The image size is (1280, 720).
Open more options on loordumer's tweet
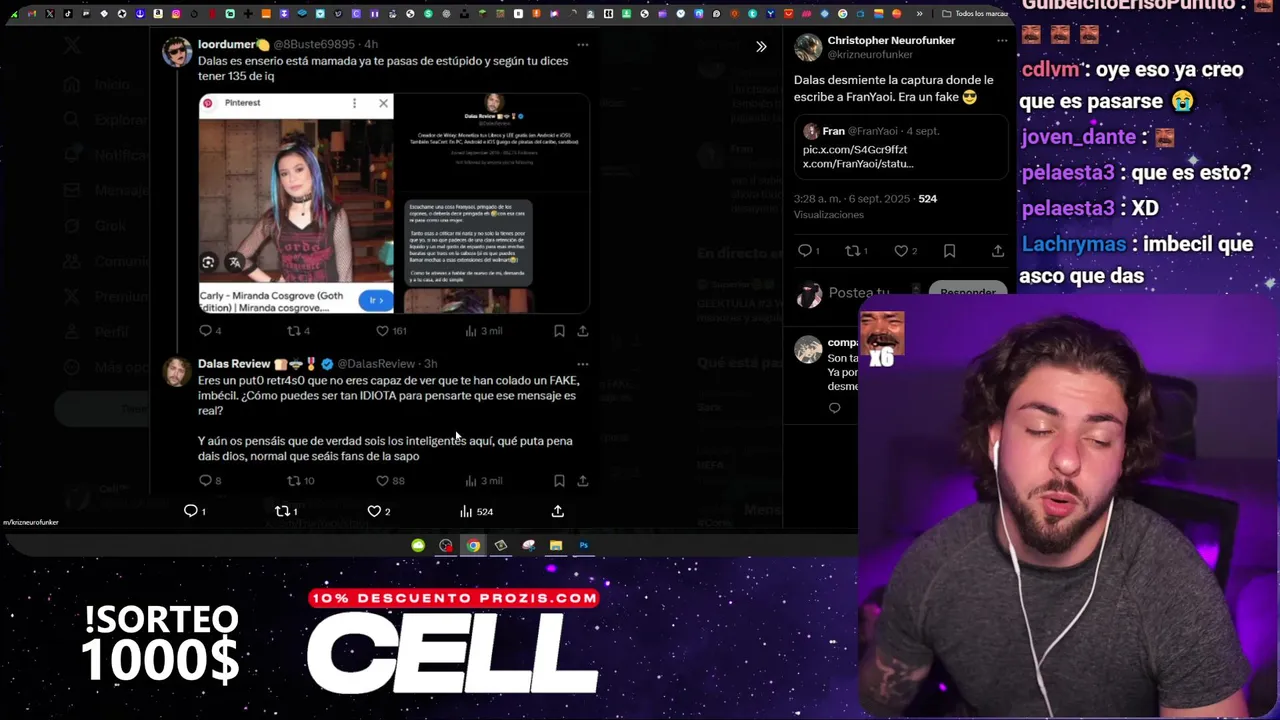[583, 45]
